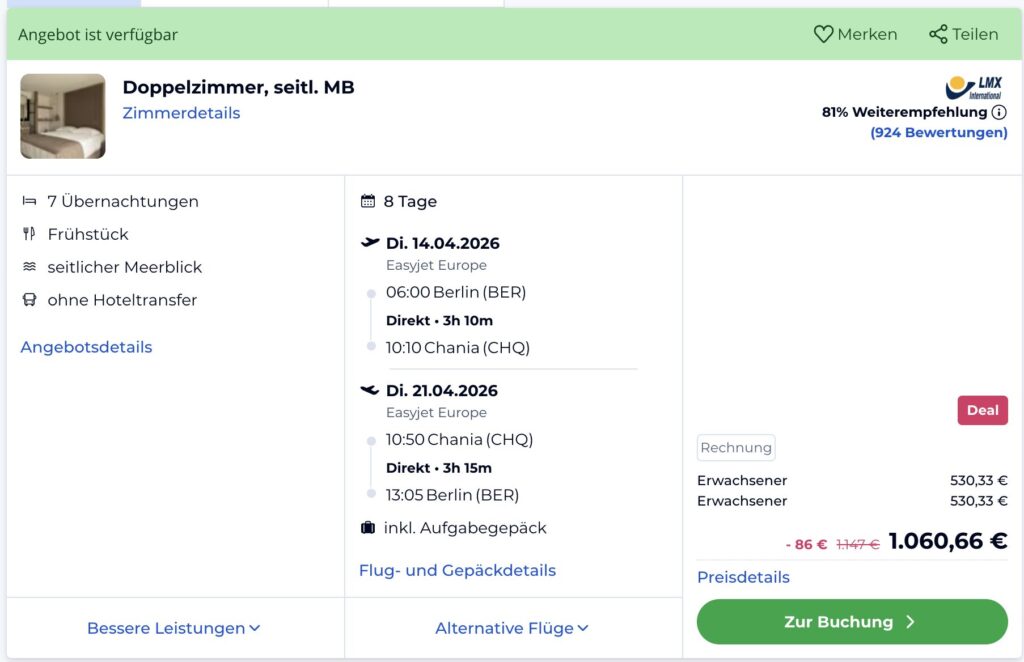Click the share icon beside Teilen
This screenshot has height=662, width=1024.
(x=938, y=34)
